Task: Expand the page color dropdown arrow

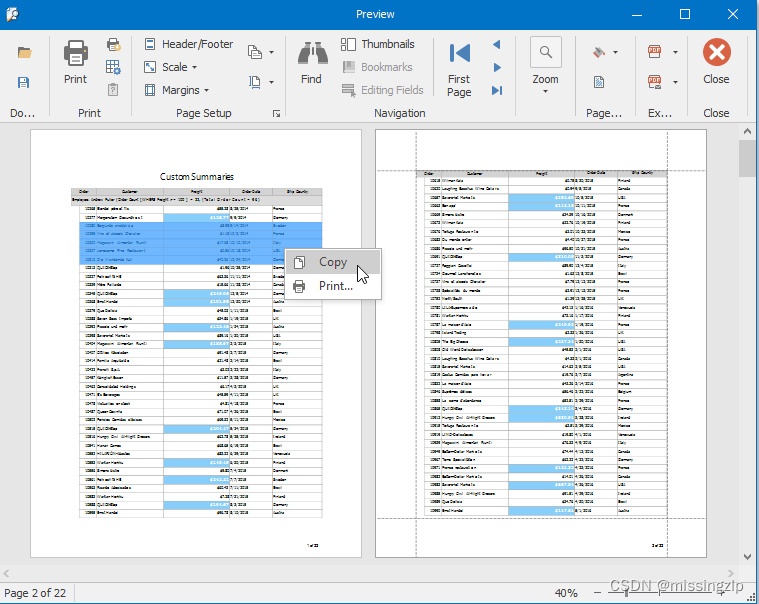Action: click(x=616, y=52)
